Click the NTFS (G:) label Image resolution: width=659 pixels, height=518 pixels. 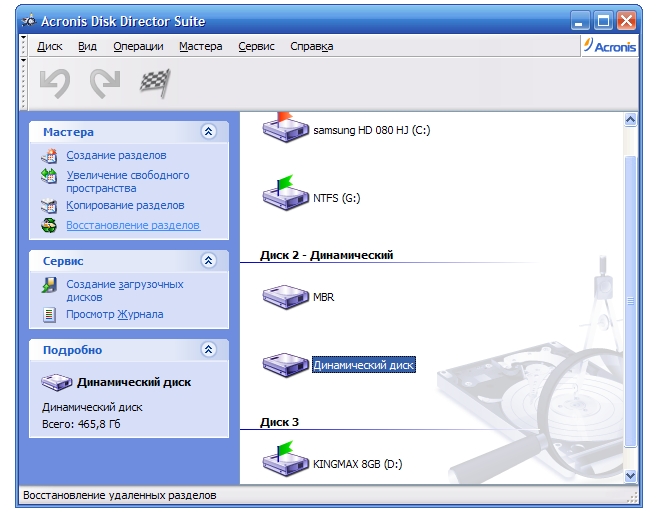337,198
